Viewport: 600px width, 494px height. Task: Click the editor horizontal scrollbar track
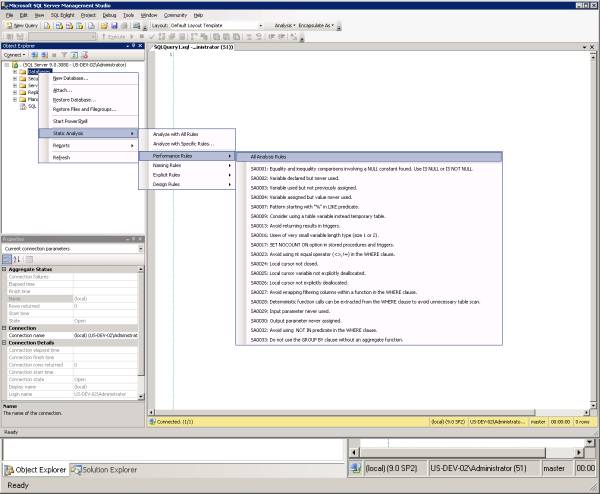[559, 412]
